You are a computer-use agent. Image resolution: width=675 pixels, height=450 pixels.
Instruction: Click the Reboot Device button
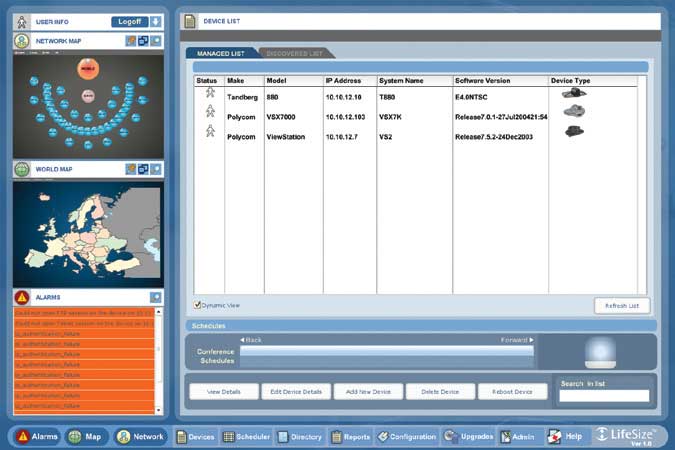coord(512,392)
